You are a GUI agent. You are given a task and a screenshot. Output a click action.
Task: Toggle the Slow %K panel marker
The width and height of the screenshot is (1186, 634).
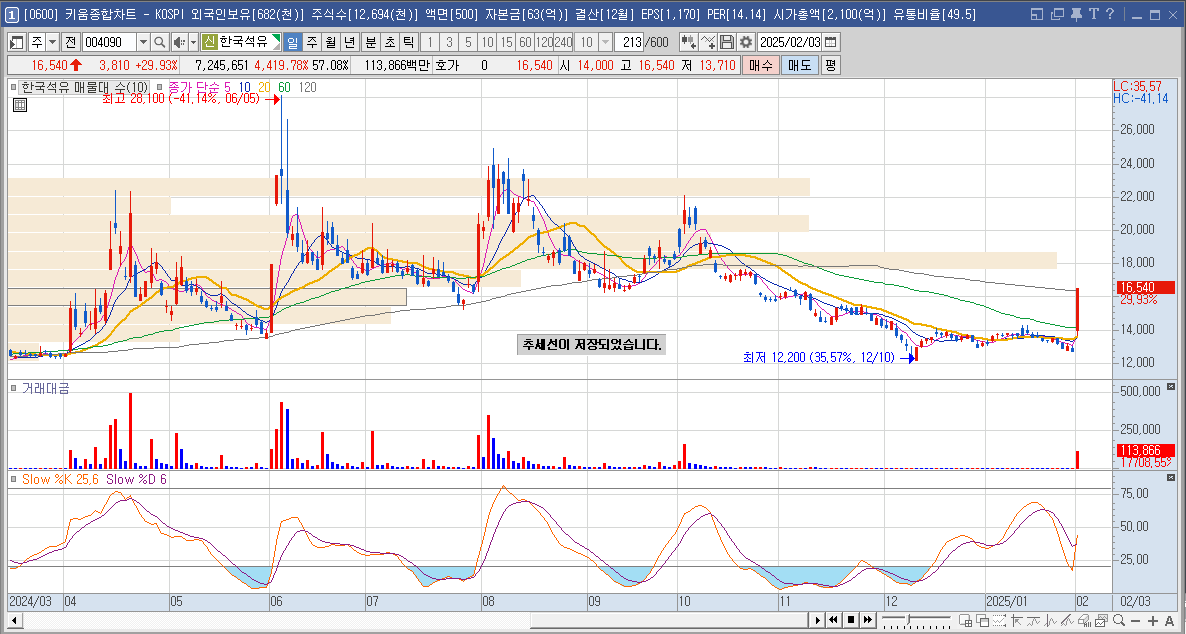[14, 479]
